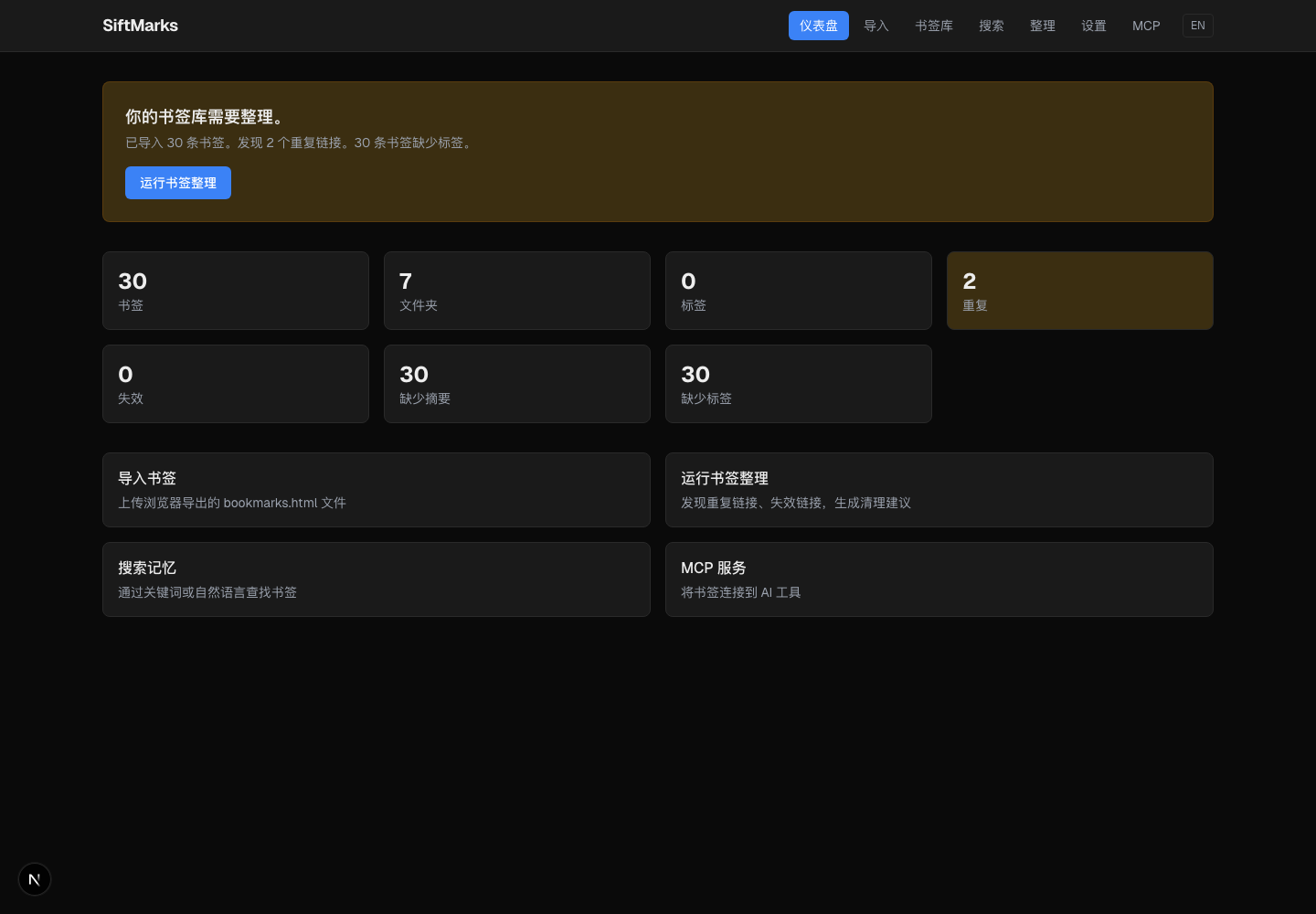Open the MCP 服务 action card
The height and width of the screenshot is (914, 1316).
coord(939,579)
